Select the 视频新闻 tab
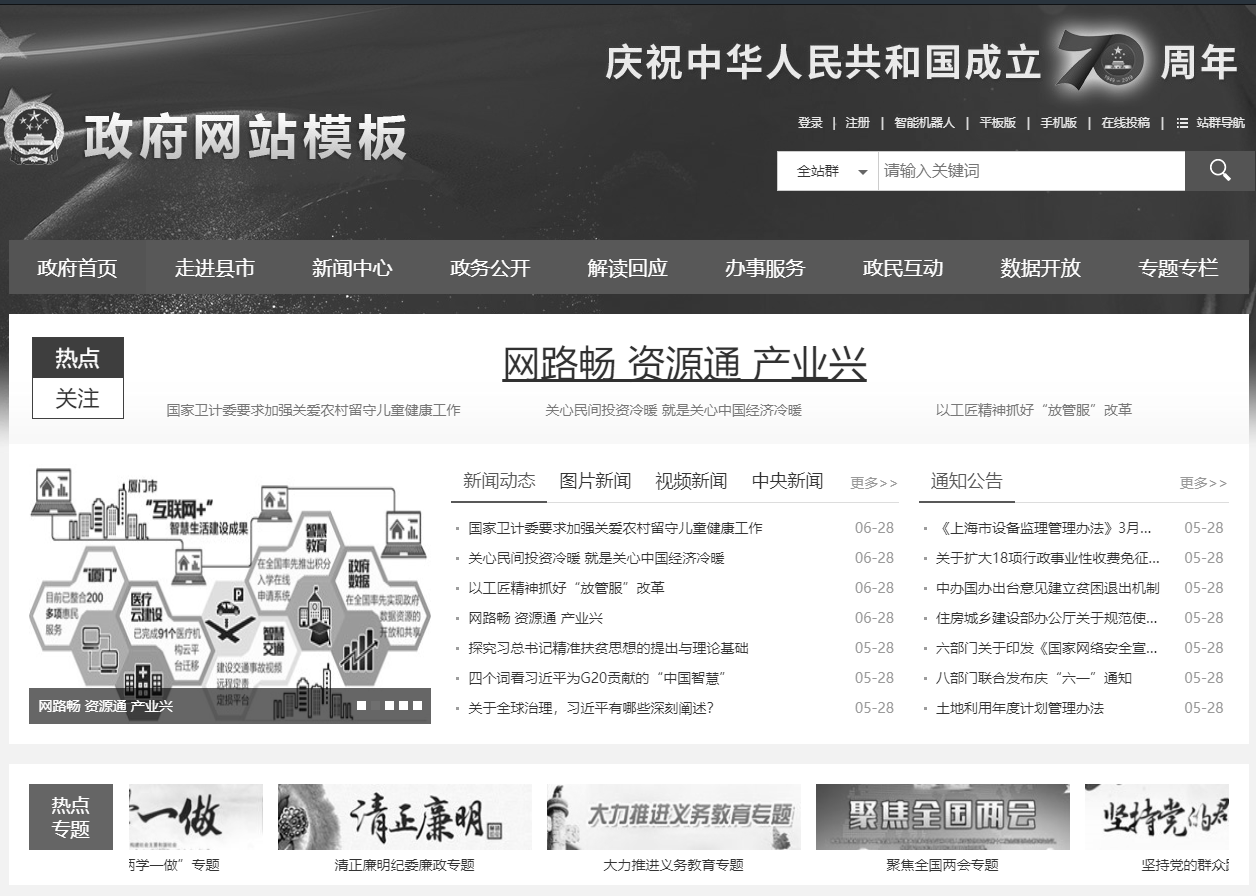The width and height of the screenshot is (1256, 896). click(691, 481)
